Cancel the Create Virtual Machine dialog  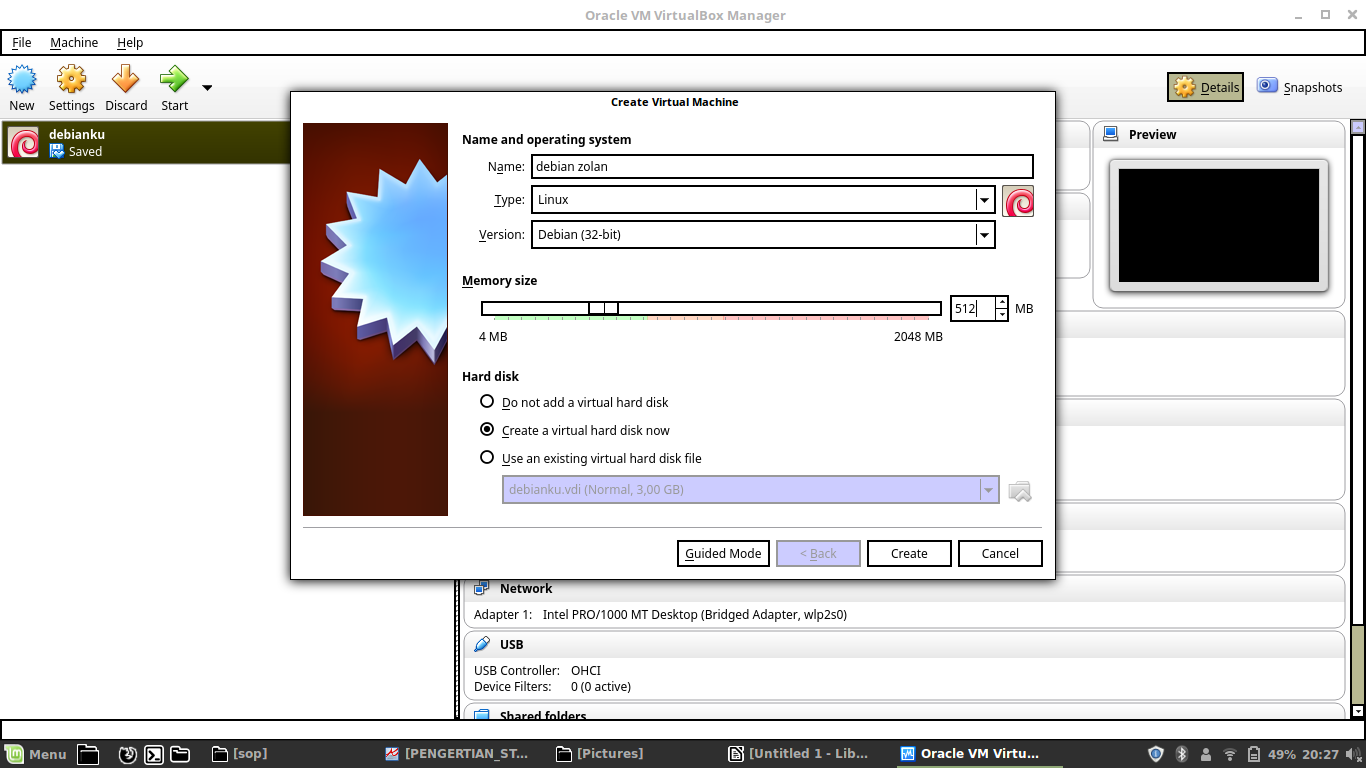[1000, 553]
